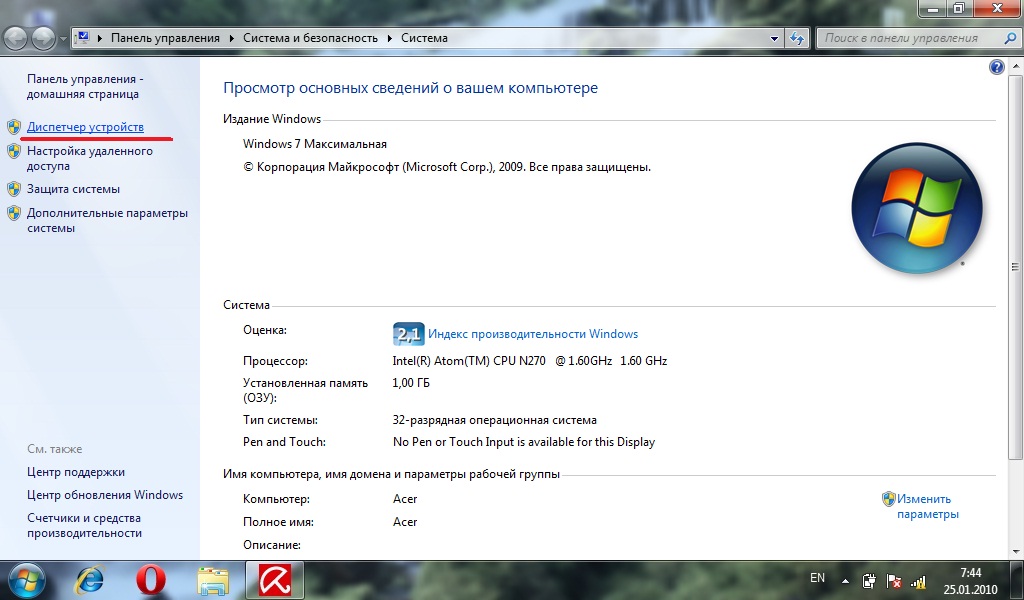The width and height of the screenshot is (1024, 600).
Task: Open Счетчики и средства производительности link
Action: pyautogui.click(x=84, y=526)
